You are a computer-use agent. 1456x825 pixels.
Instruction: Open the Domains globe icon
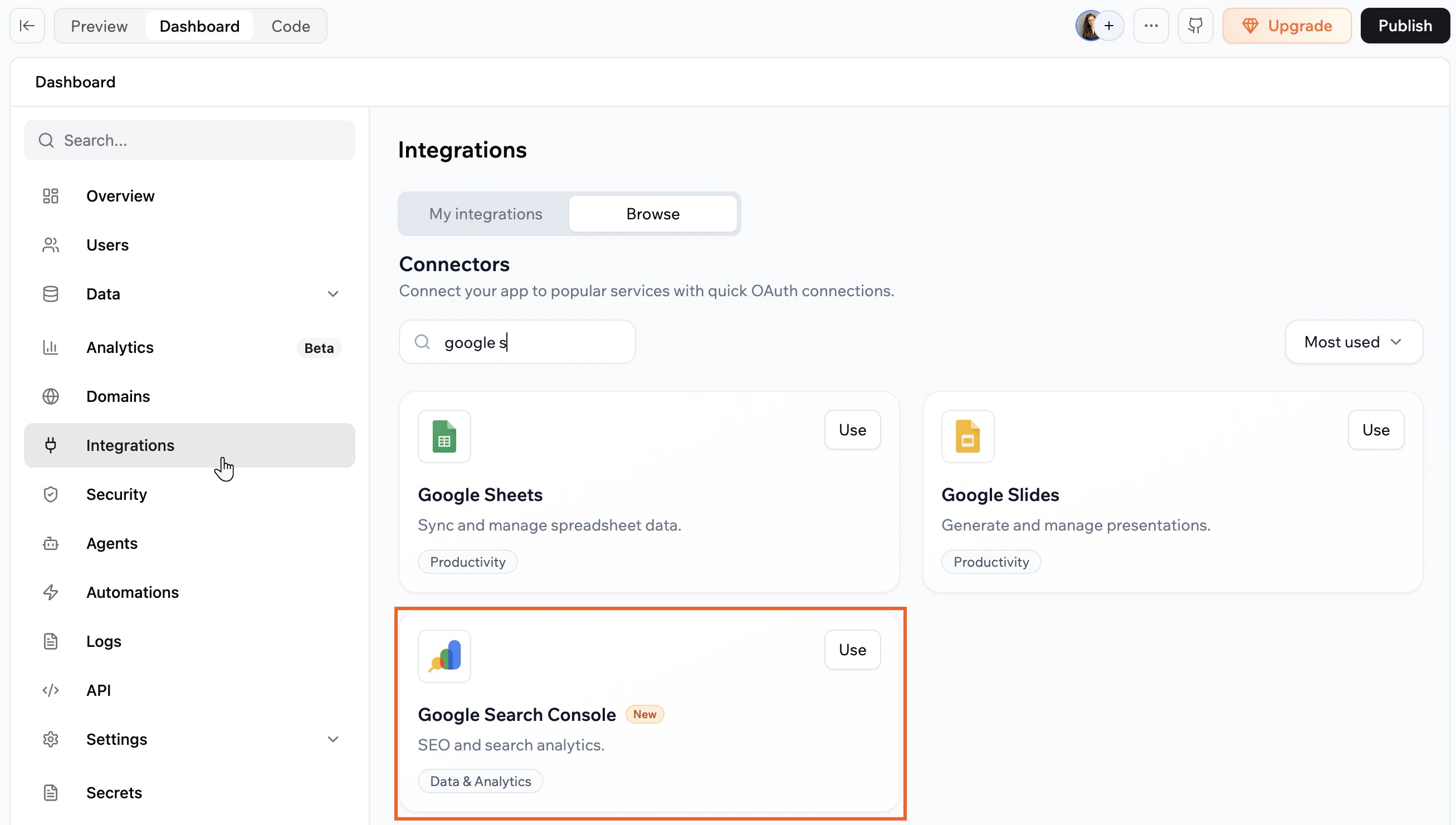[51, 396]
